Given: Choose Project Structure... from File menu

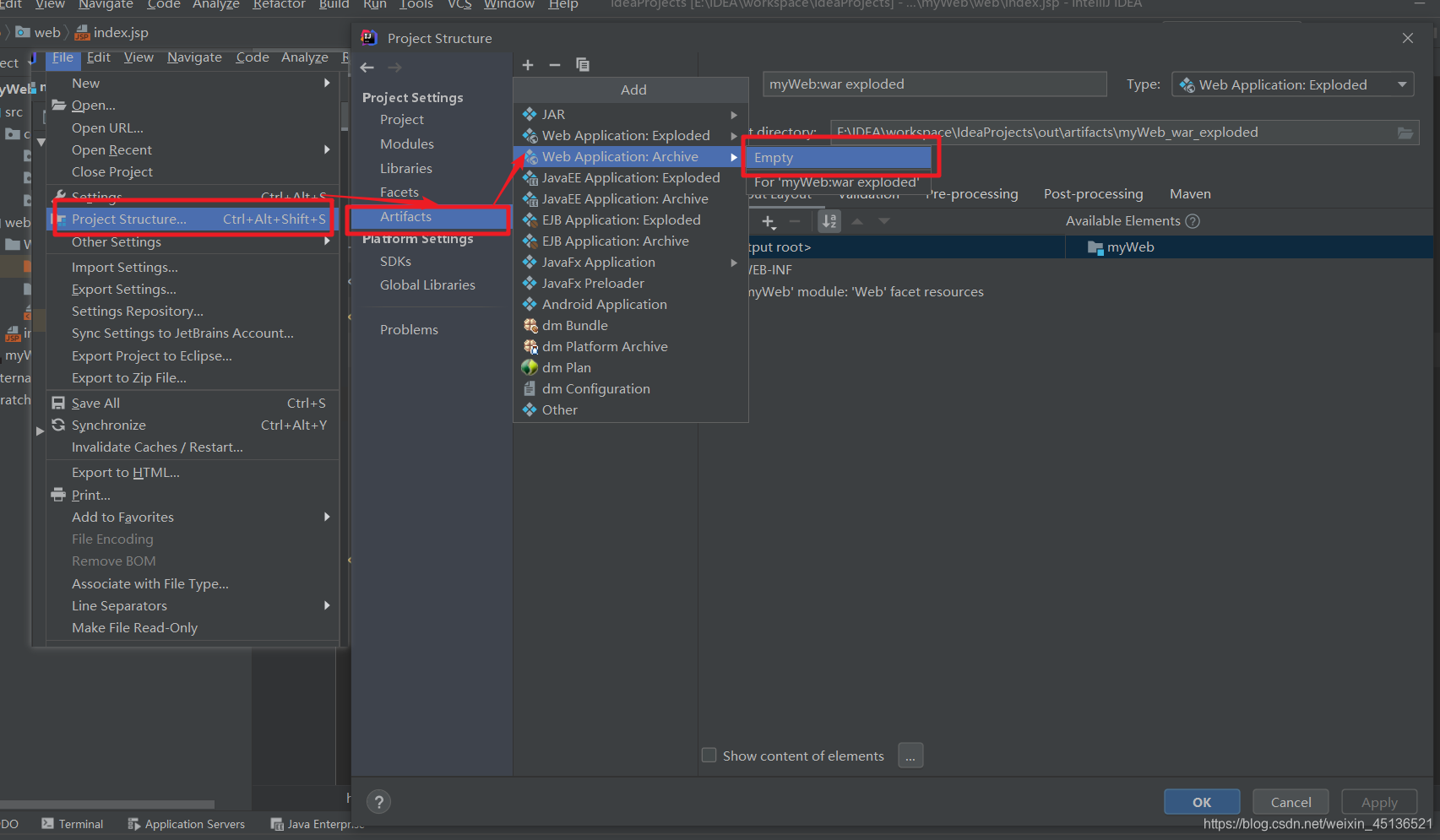Looking at the screenshot, I should pyautogui.click(x=193, y=219).
